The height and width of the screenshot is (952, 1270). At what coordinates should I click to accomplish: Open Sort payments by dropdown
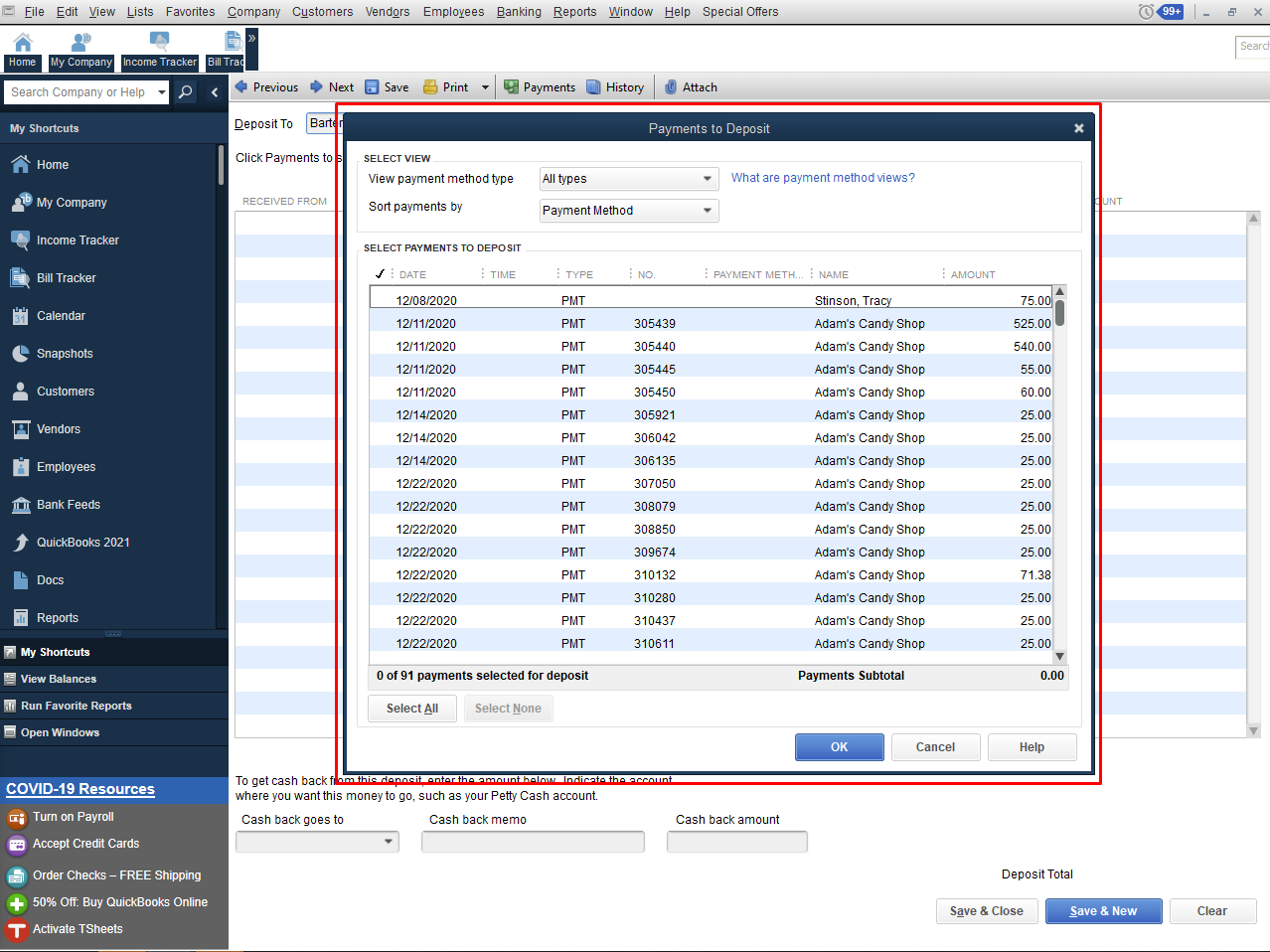[629, 211]
